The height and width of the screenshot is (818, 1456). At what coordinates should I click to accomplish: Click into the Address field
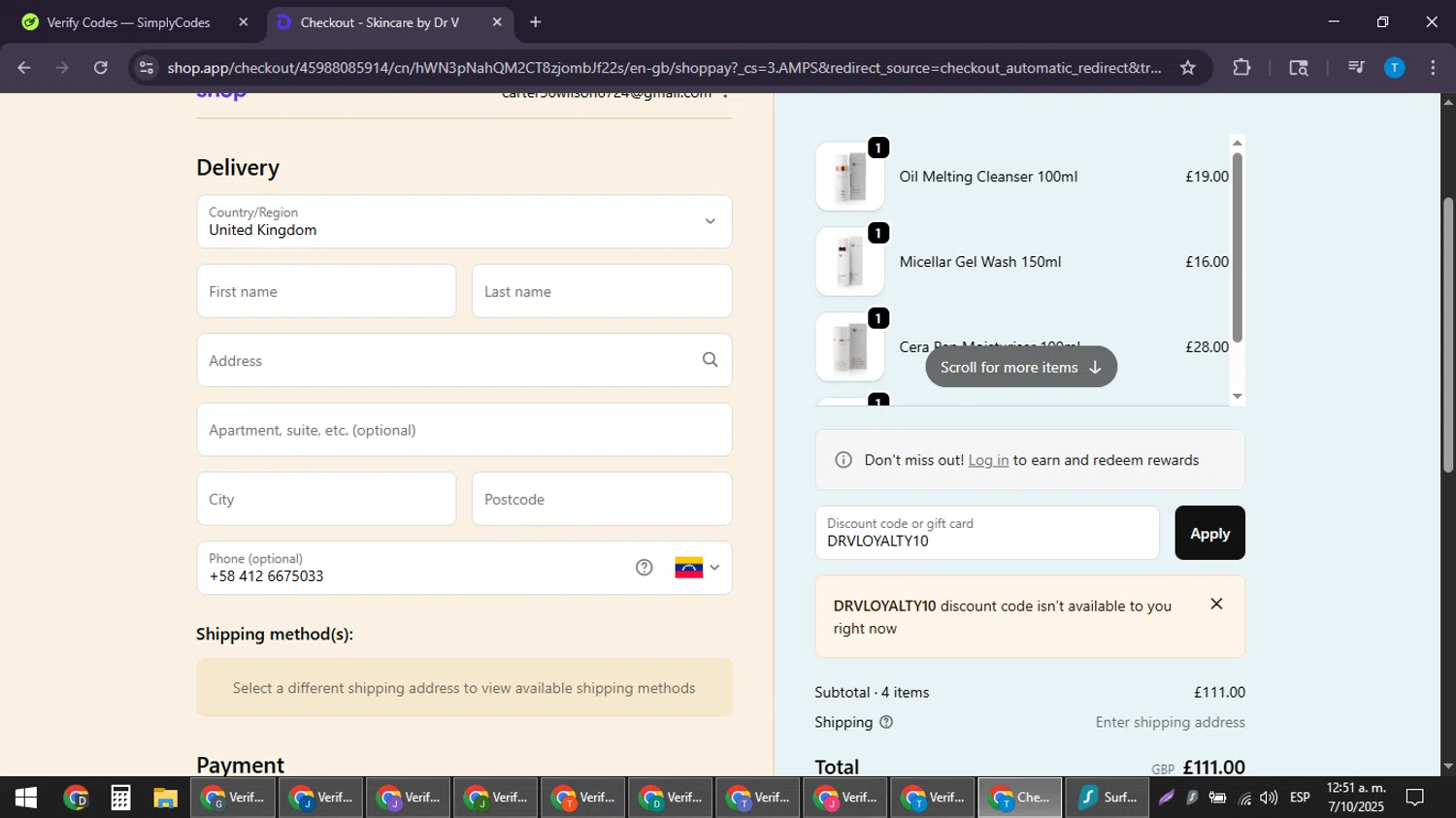(464, 360)
